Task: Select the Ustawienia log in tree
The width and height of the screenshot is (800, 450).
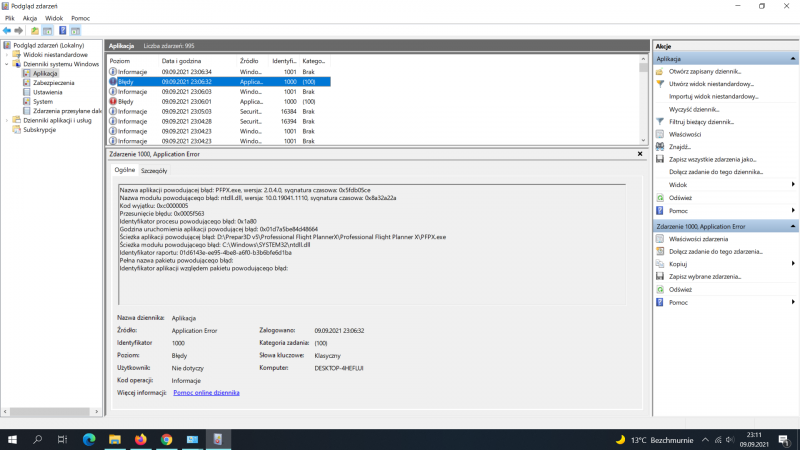Action: tap(47, 92)
